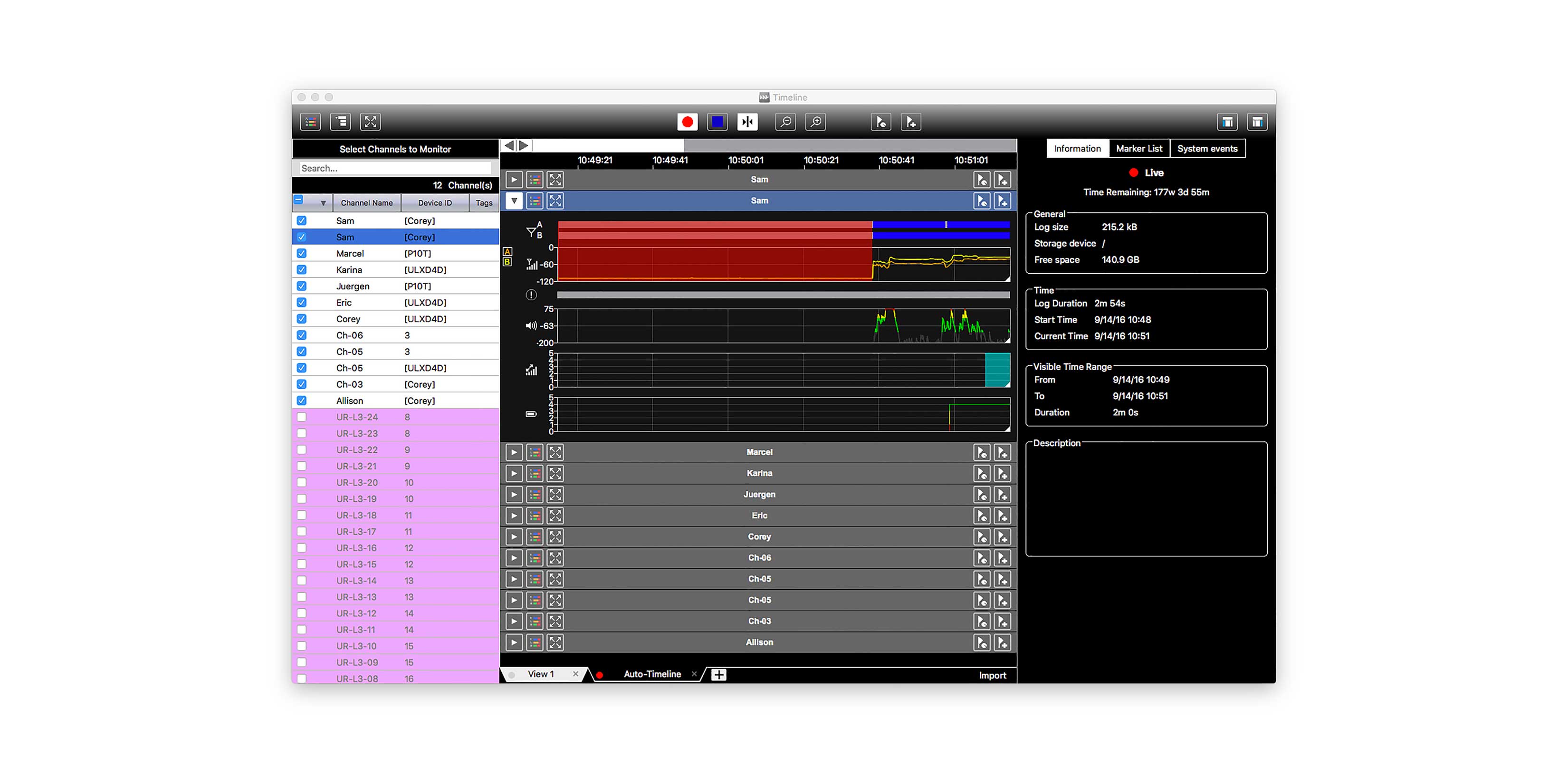
Task: Check the UR-L3-24 channel checkbox
Action: [301, 417]
